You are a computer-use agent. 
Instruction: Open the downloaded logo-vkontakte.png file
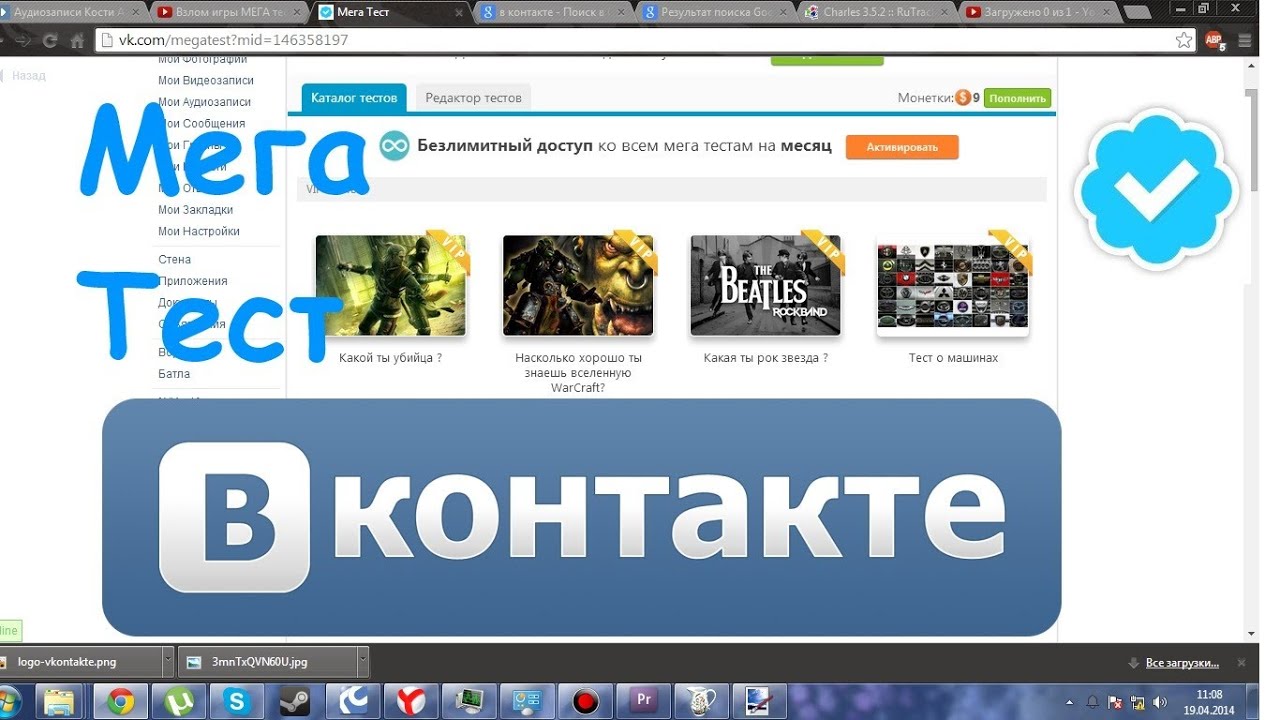point(80,662)
